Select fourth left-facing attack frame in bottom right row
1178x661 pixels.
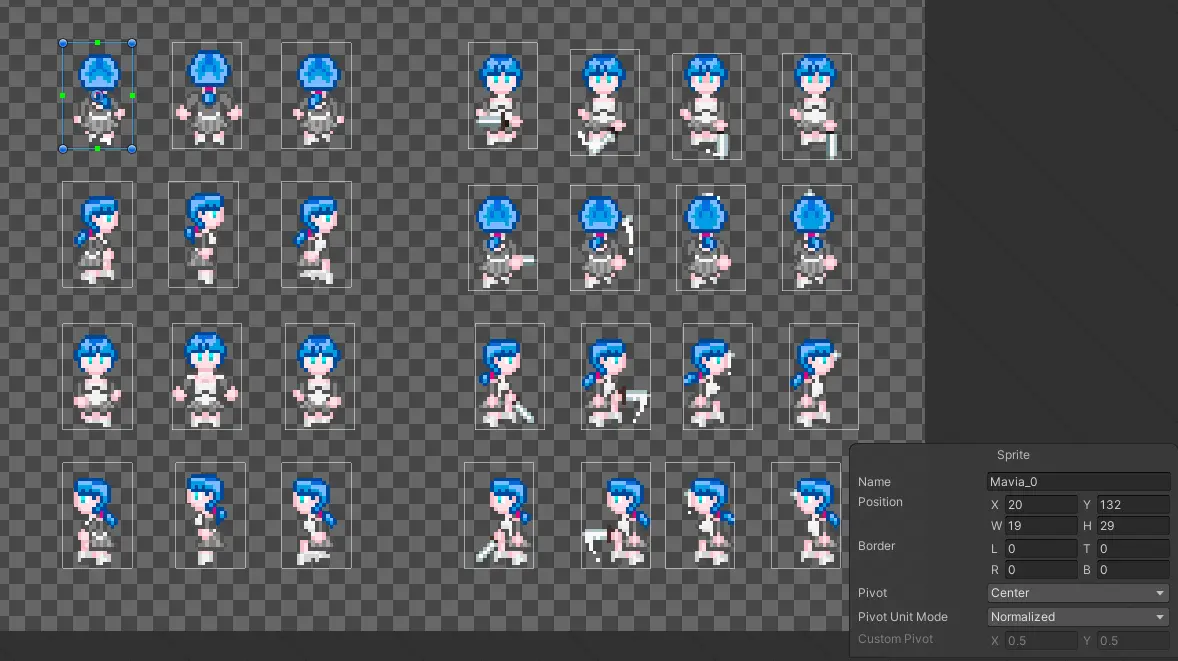pos(806,515)
